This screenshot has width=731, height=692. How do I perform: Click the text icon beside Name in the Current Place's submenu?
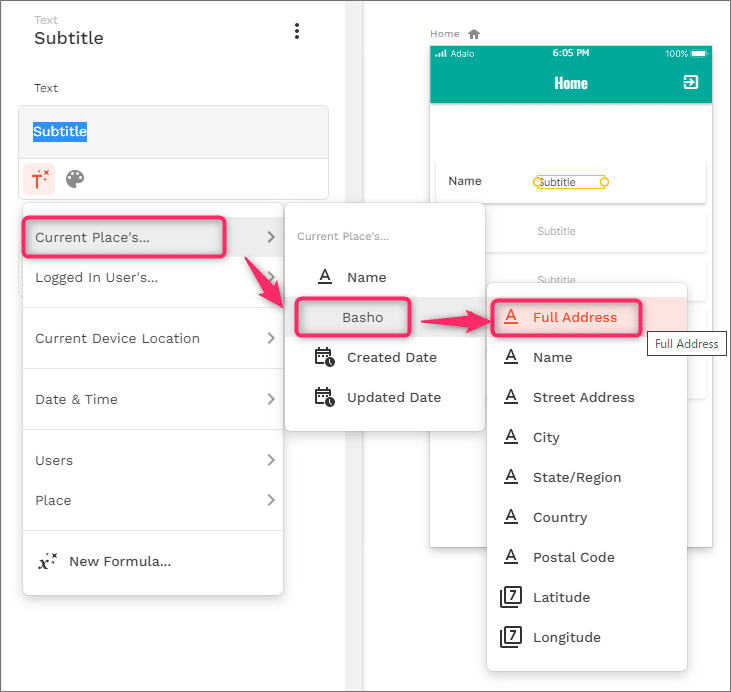point(325,277)
